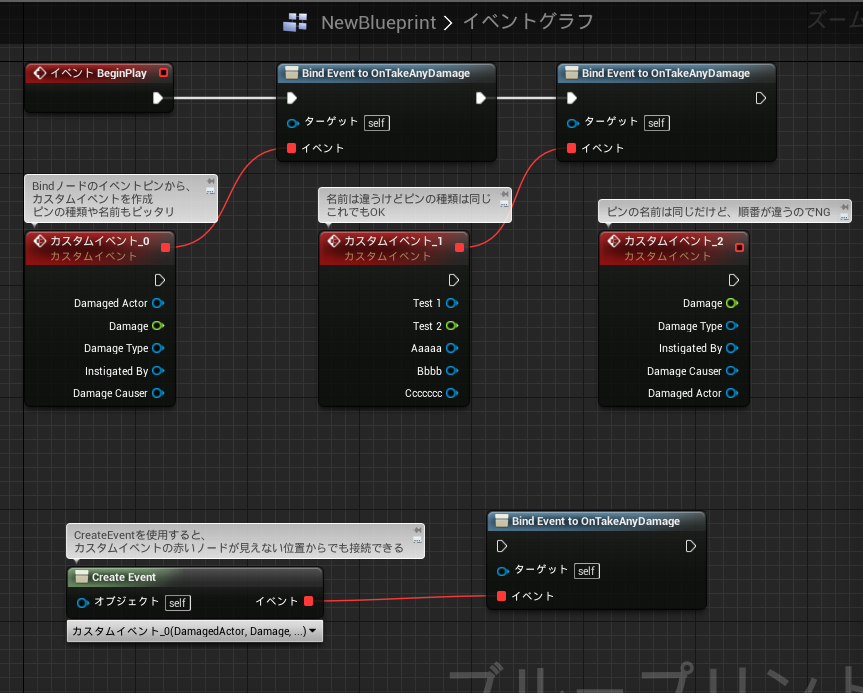This screenshot has width=863, height=693.
Task: Click exec output pin of second Bind Event node
Action: [761, 98]
